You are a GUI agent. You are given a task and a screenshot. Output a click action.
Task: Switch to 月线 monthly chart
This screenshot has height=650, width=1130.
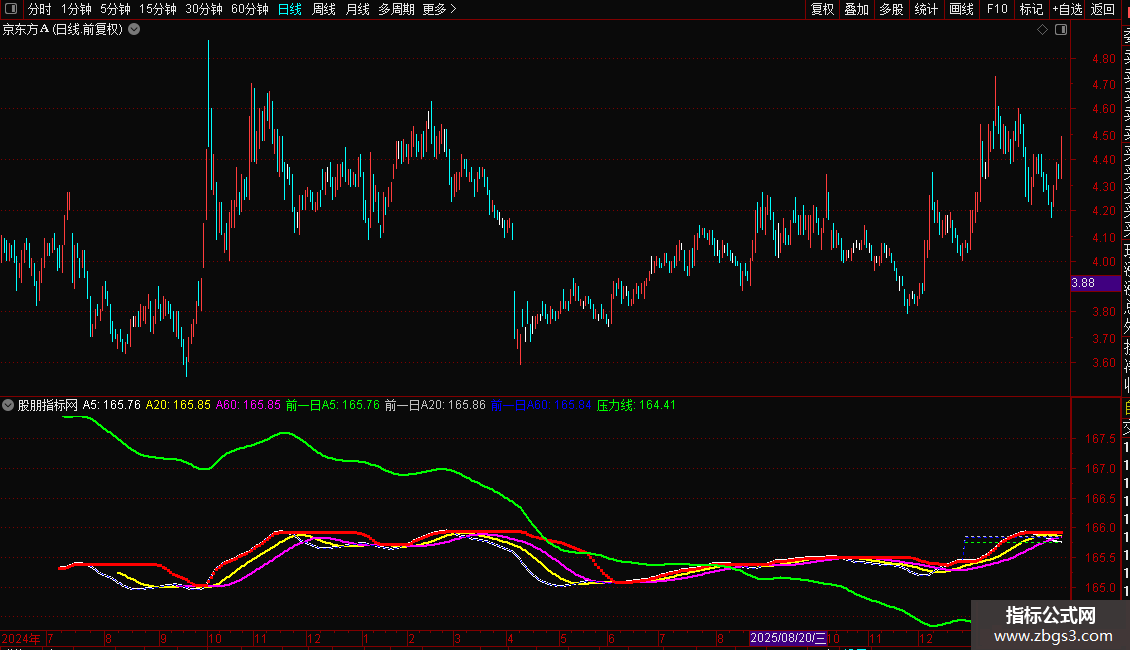[357, 9]
